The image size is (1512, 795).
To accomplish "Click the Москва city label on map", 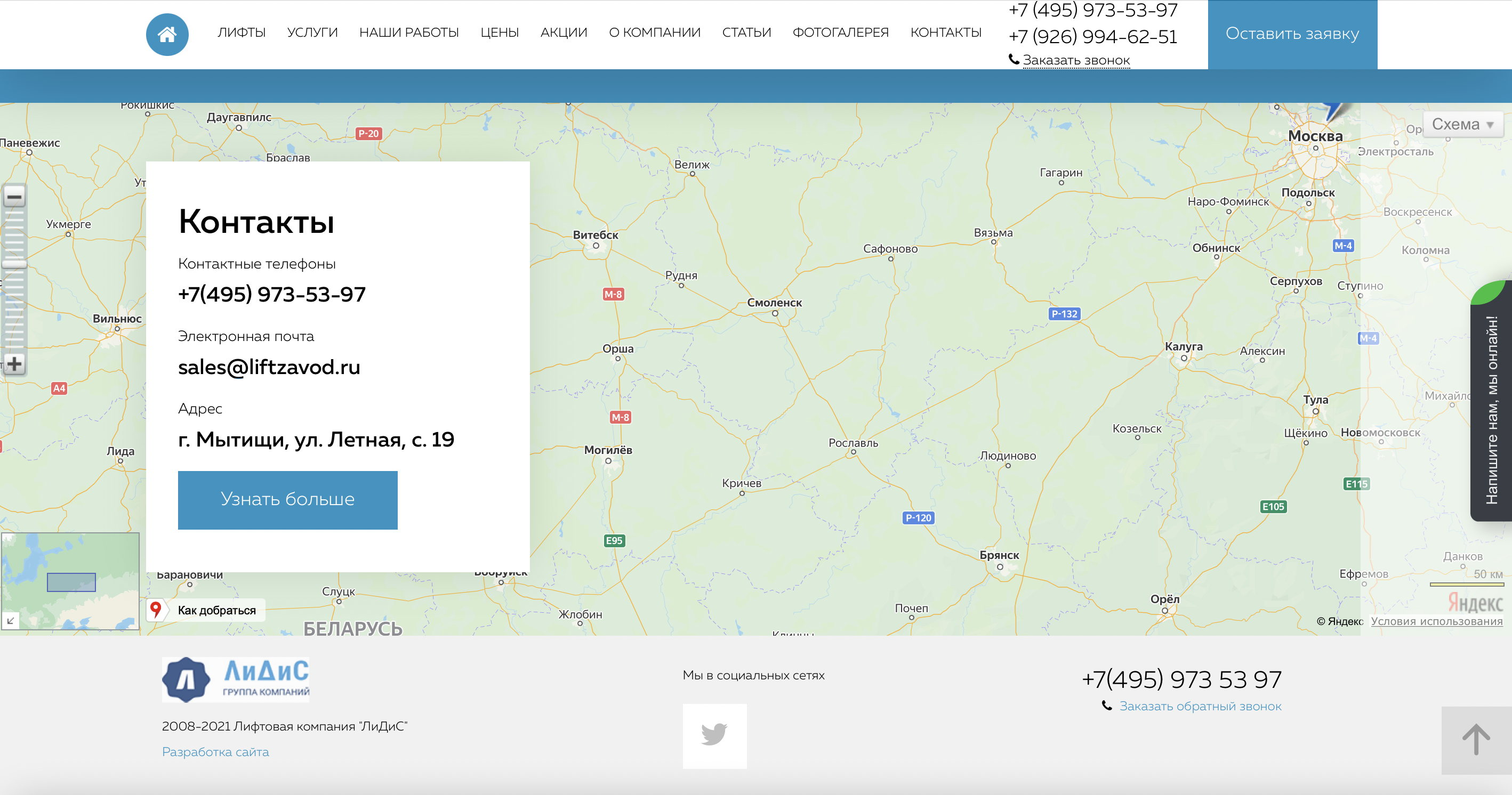I will click(1315, 136).
